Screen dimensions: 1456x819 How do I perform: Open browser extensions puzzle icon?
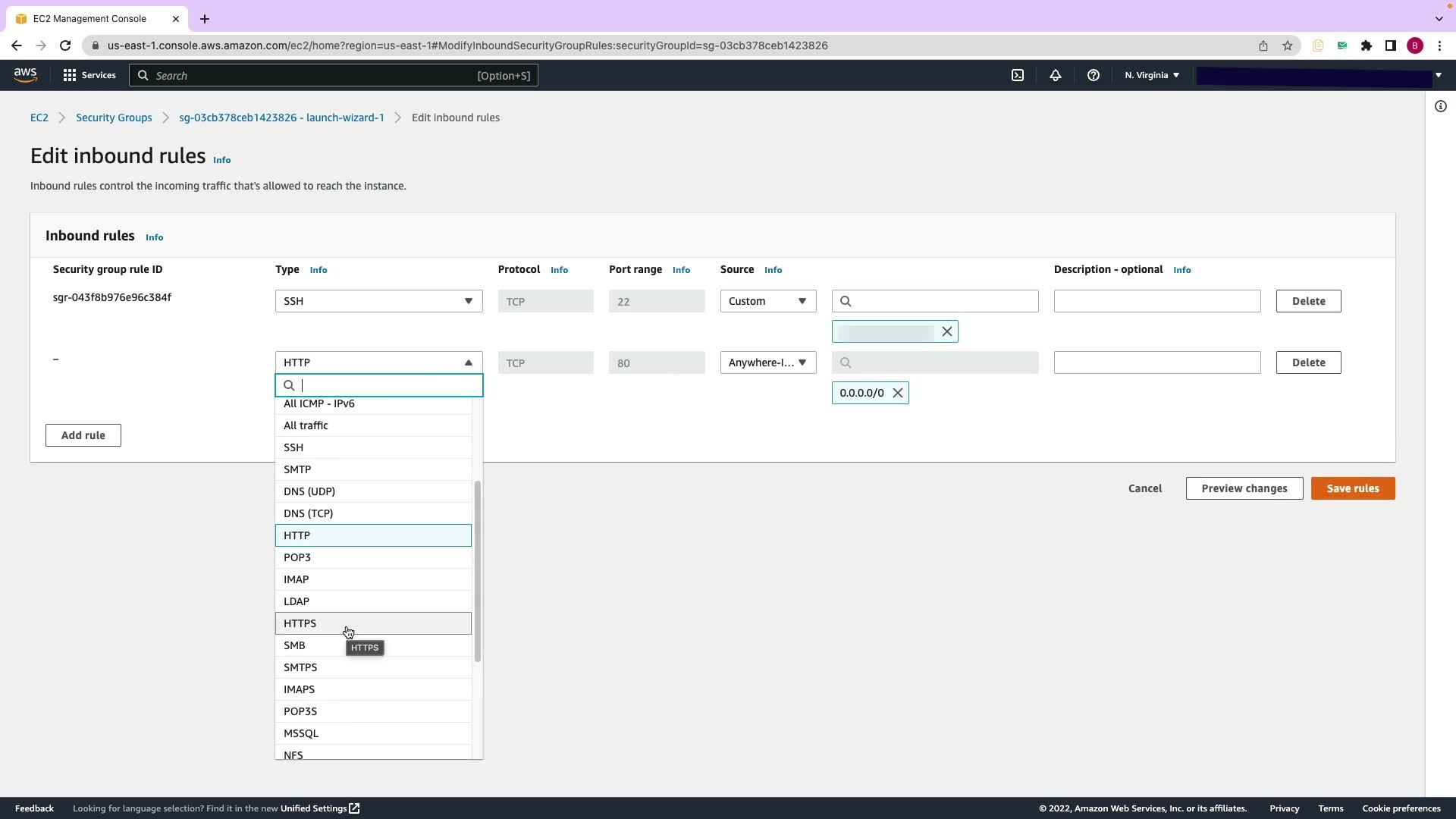point(1366,45)
